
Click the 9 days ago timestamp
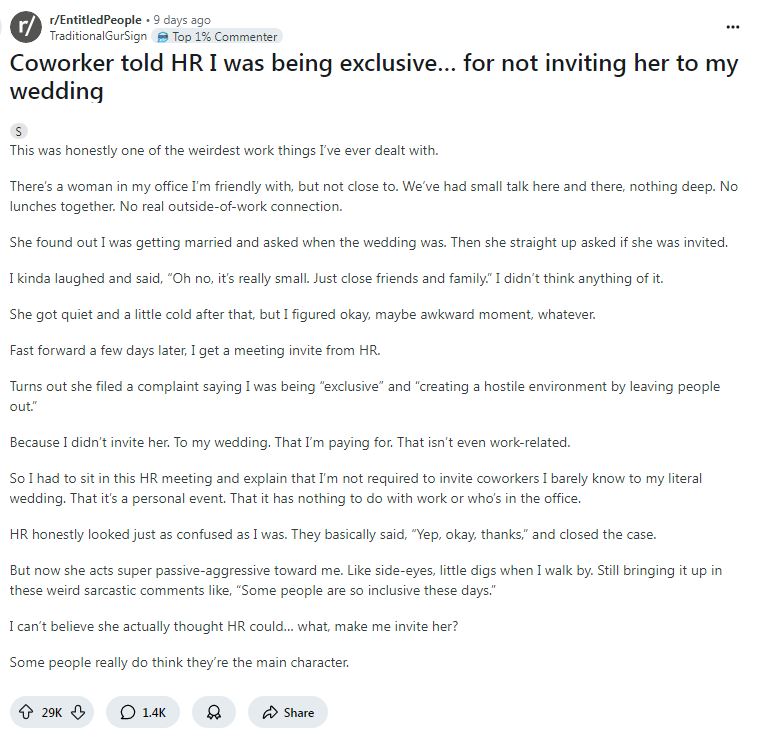(182, 20)
